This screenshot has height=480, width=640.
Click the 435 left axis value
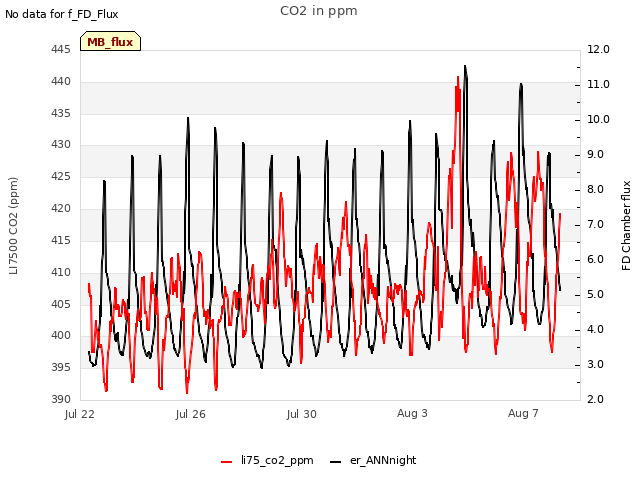point(61,113)
